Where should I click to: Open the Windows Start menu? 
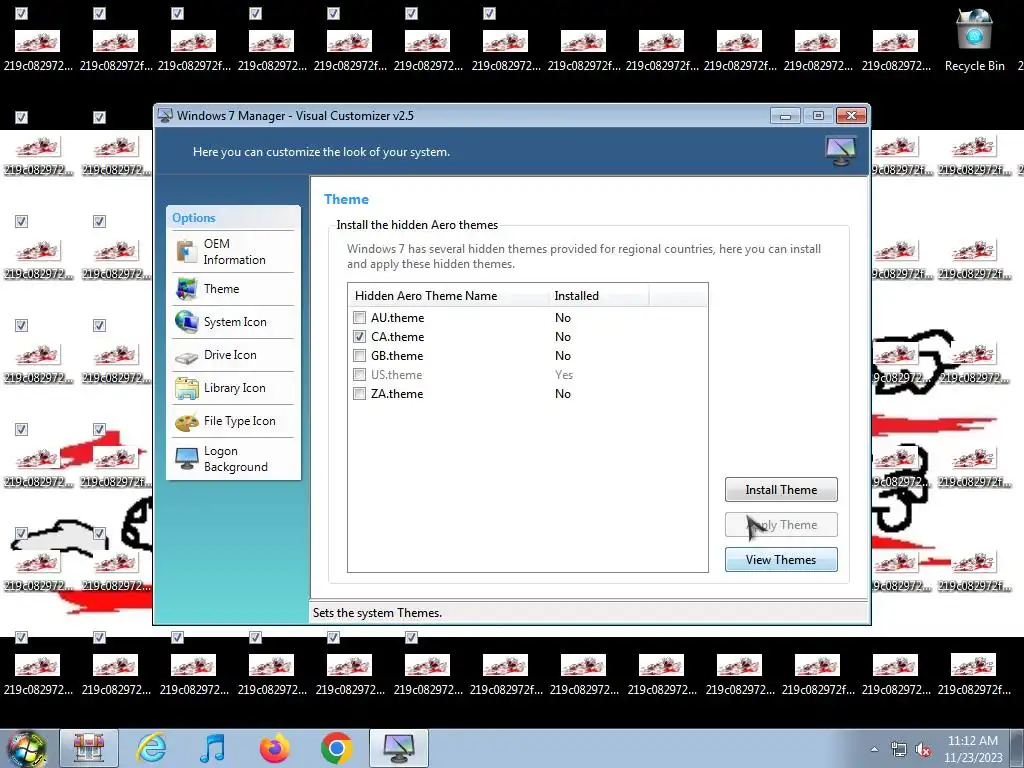26,749
